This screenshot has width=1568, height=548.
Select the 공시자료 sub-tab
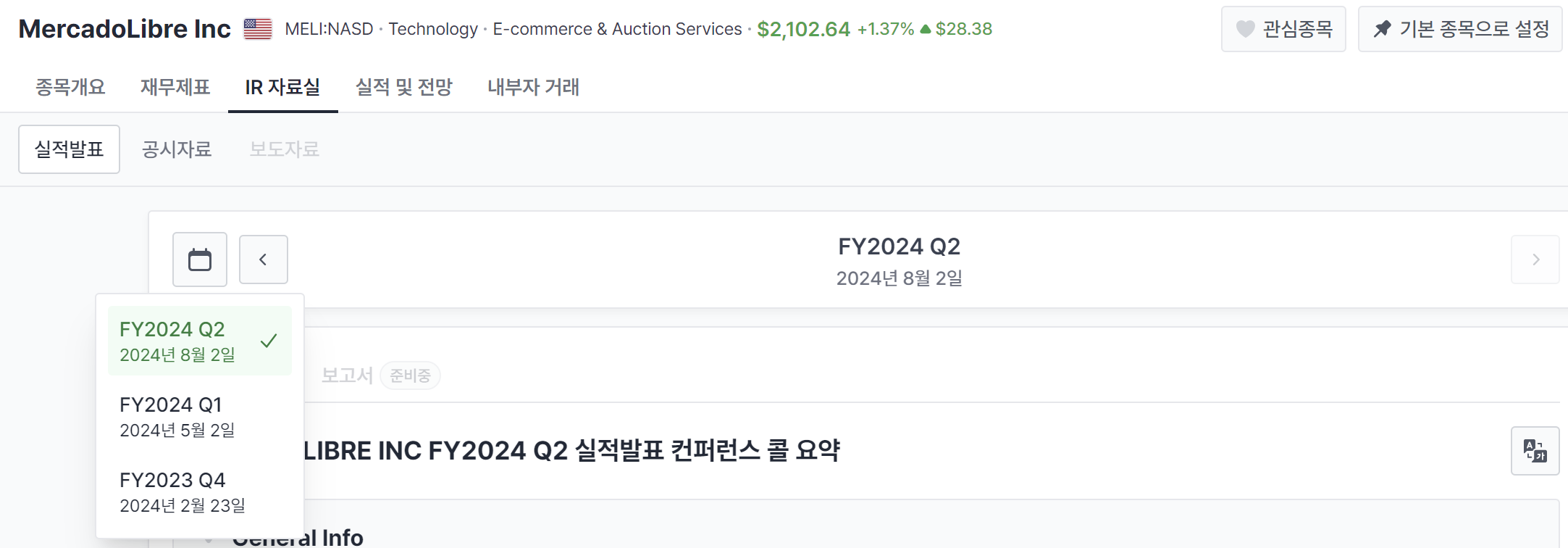coord(177,149)
